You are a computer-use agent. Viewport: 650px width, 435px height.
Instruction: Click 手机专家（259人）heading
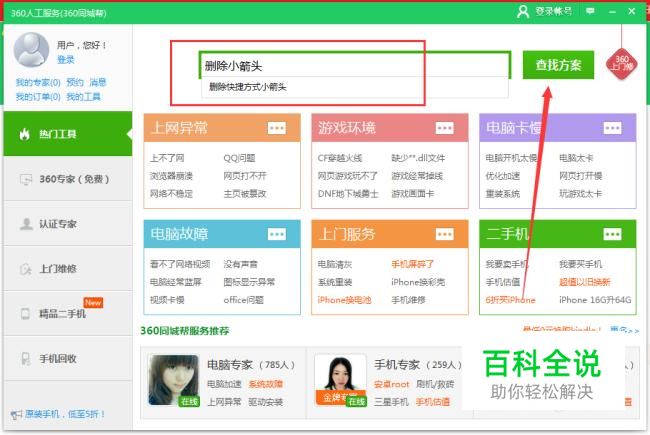point(418,365)
